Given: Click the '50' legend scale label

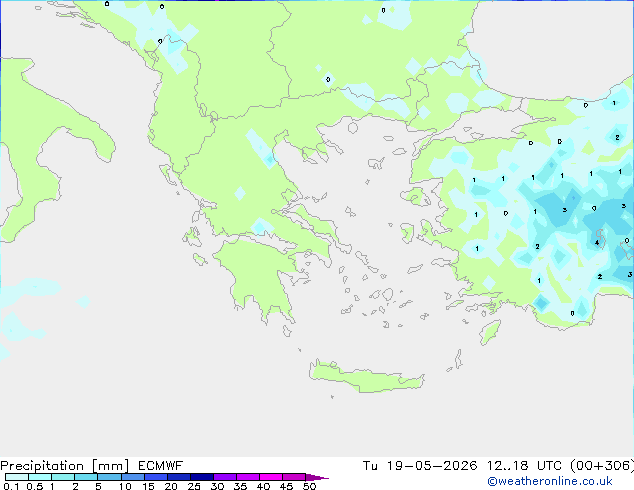Looking at the screenshot, I should click(309, 486).
